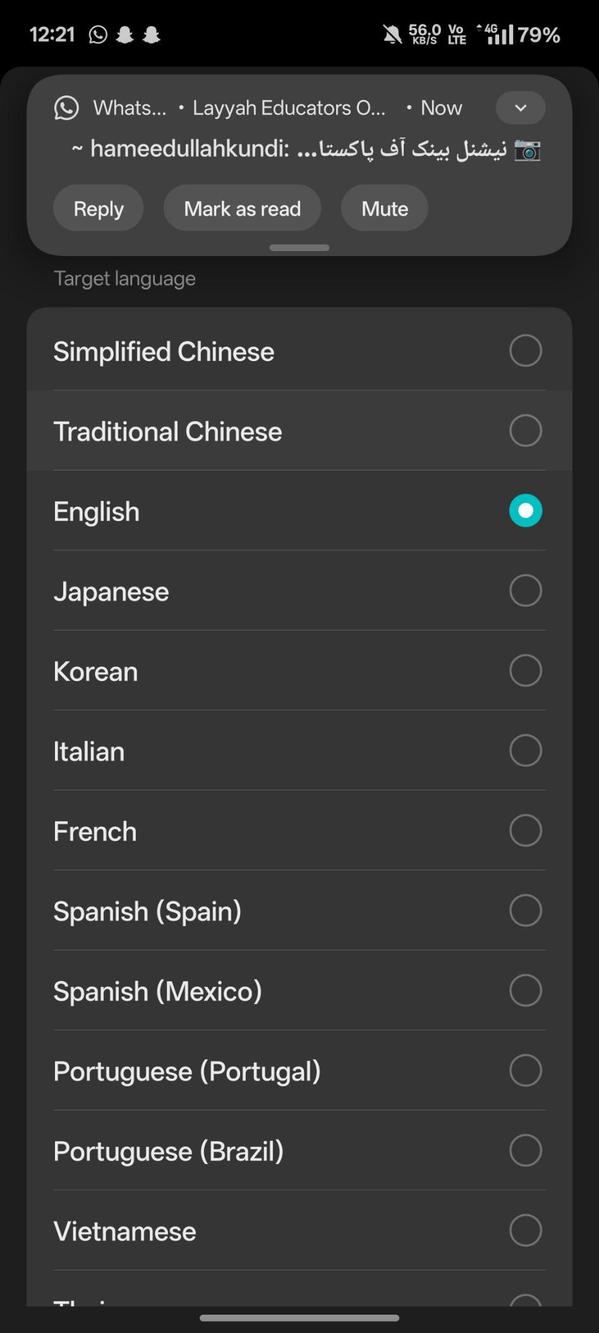
Task: Tap the VoLTE indicator icon
Action: 456,33
